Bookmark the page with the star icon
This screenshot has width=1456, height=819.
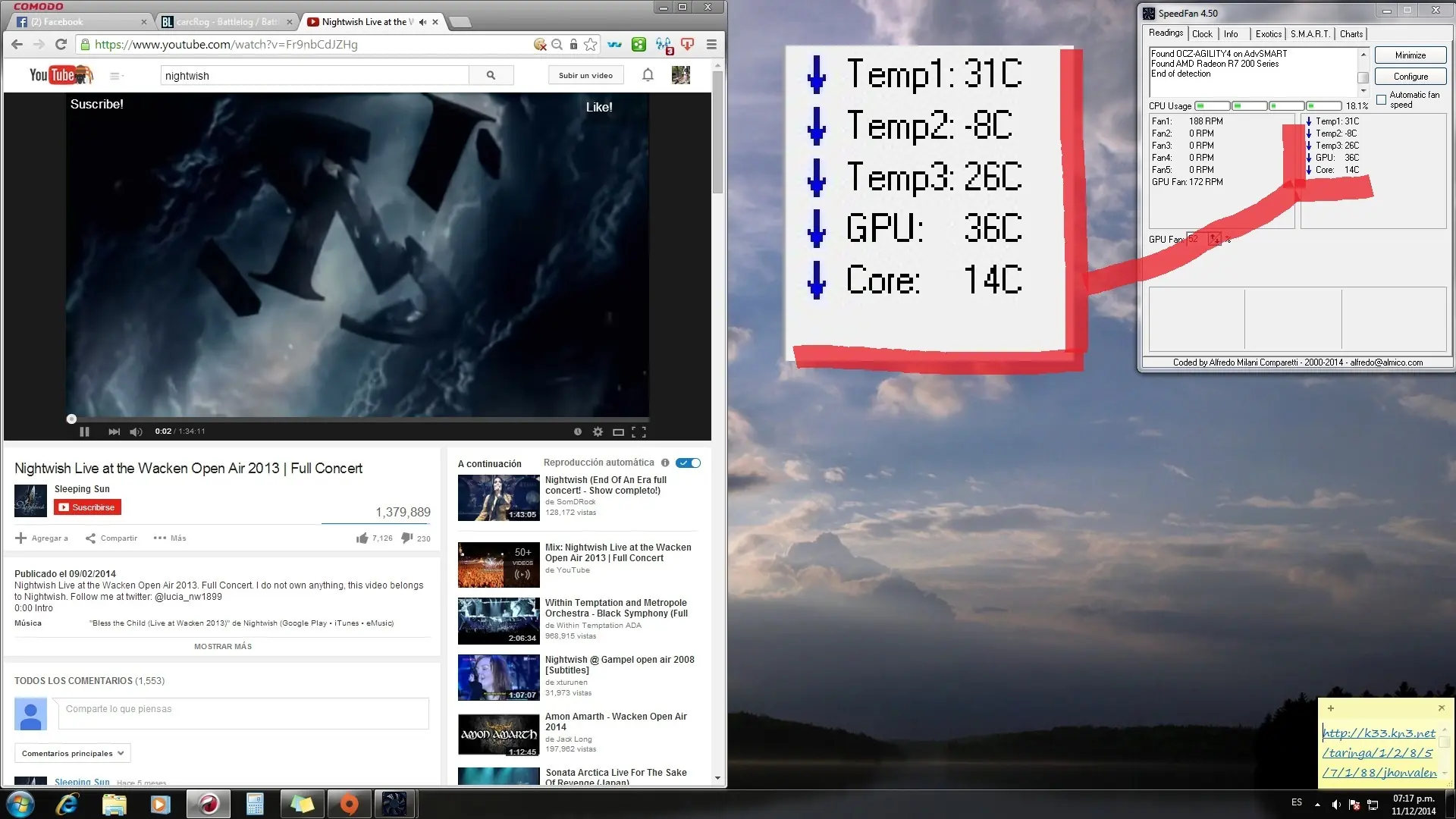(x=591, y=45)
